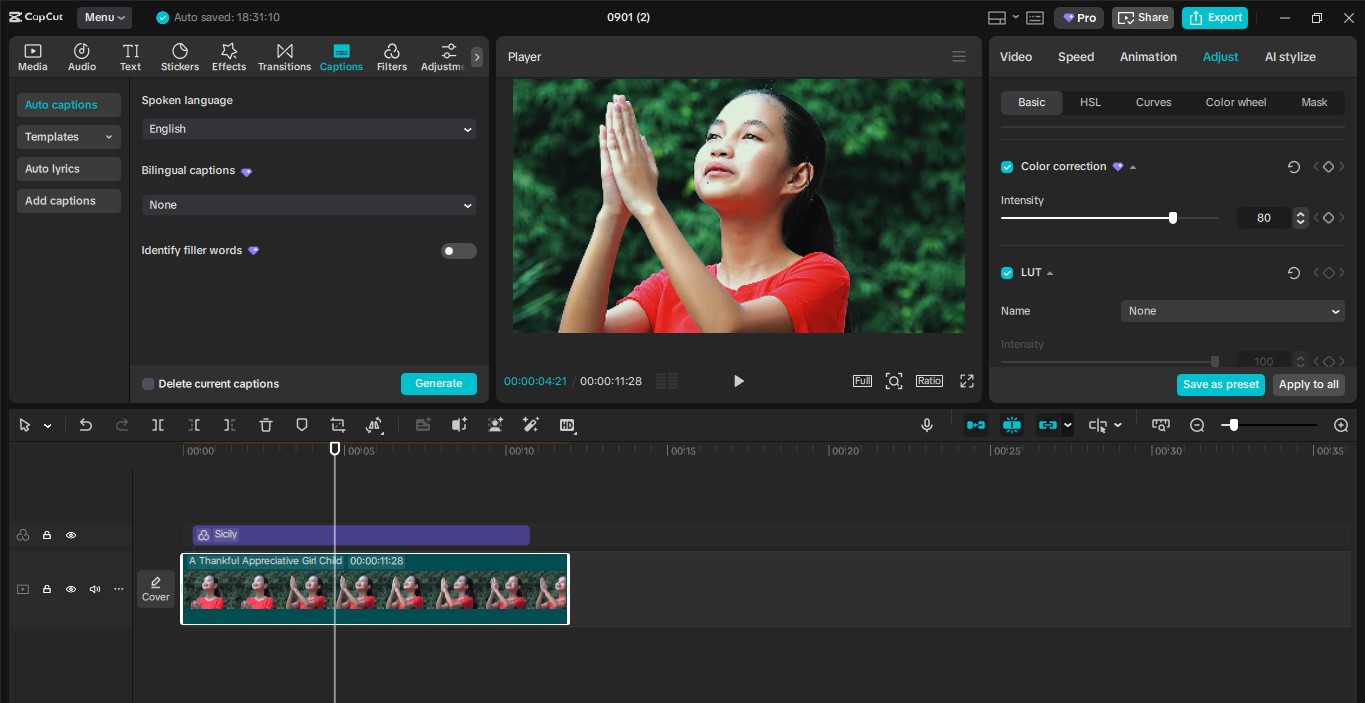The height and width of the screenshot is (703, 1365).
Task: Click the Generate captions button
Action: coord(438,384)
